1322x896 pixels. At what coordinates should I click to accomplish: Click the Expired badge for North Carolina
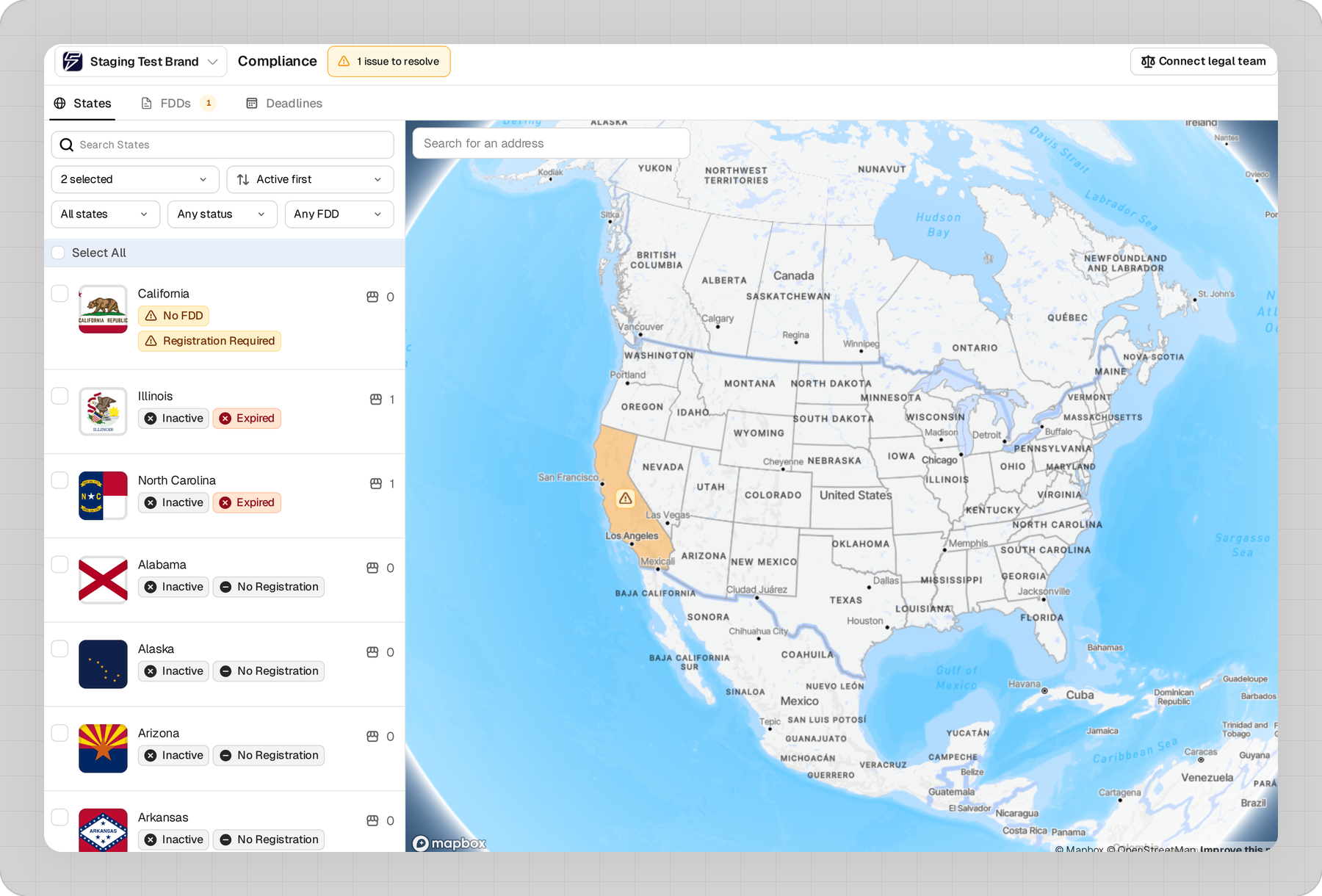click(x=247, y=503)
